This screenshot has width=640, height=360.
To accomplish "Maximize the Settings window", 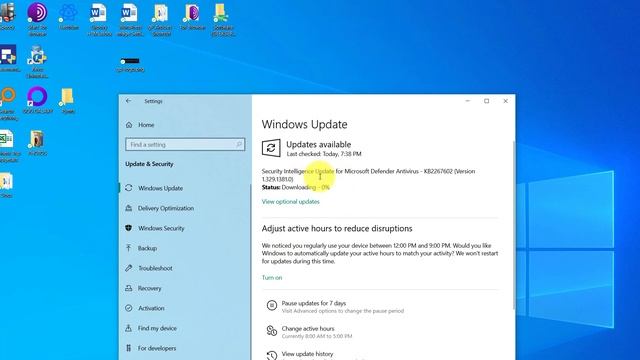I will tap(487, 101).
